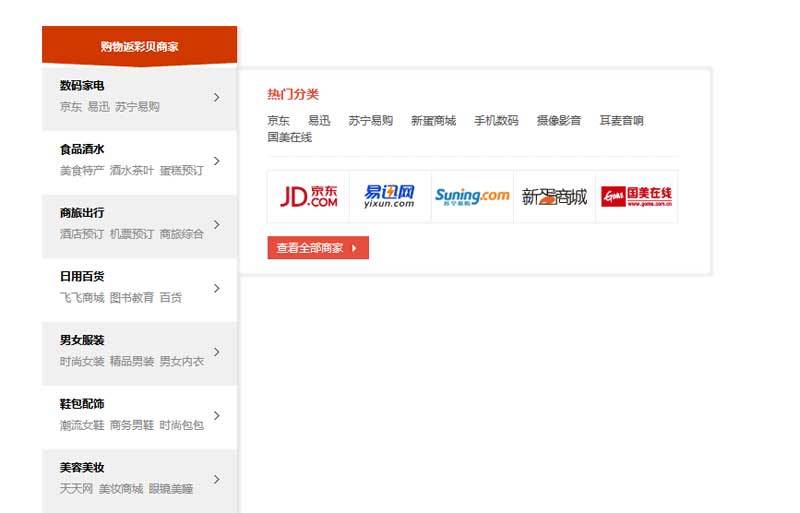Screen dimensions: 800x513
Task: Select the 蛋糕预订 sub-link
Action: 181,171
